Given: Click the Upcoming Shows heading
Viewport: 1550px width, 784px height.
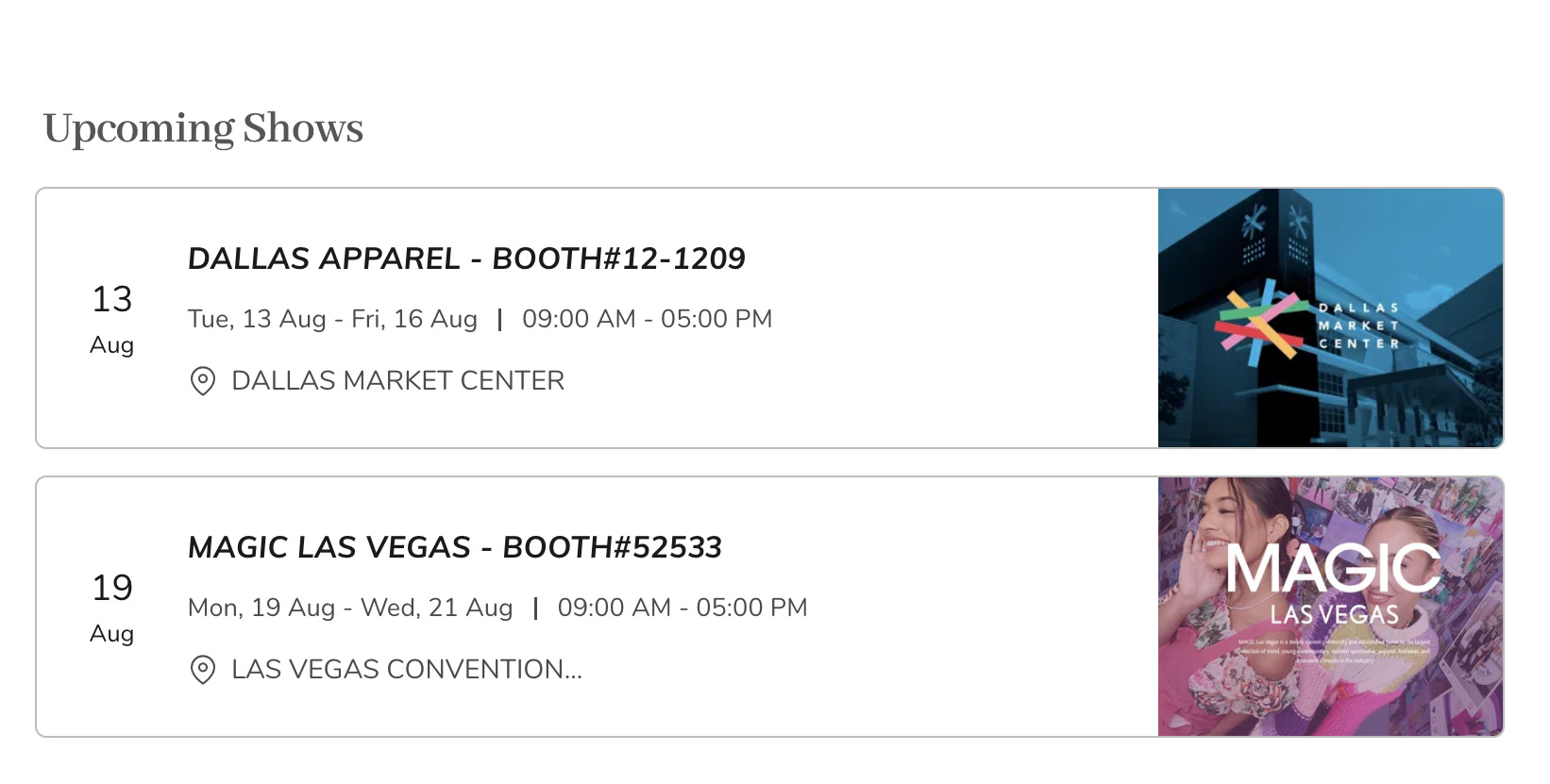Looking at the screenshot, I should [203, 128].
